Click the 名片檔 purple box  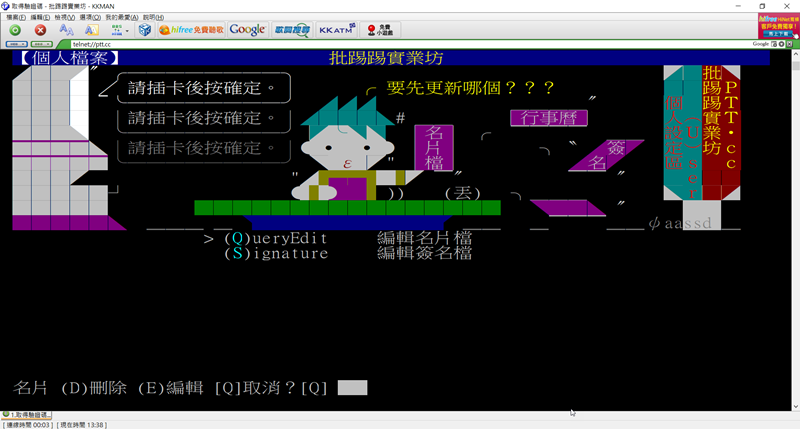(x=434, y=147)
